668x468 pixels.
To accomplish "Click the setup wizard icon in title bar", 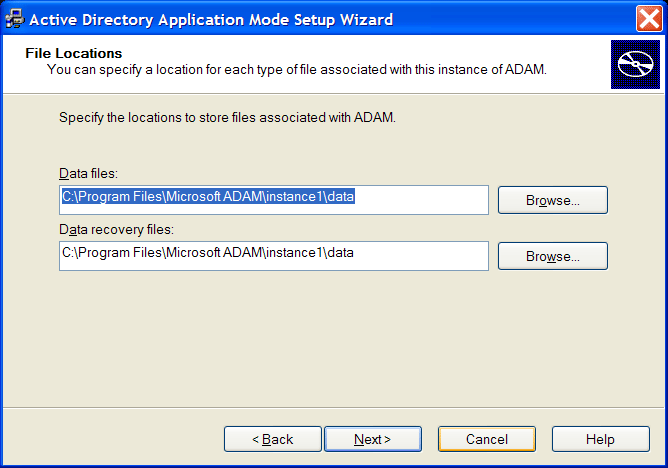I will pyautogui.click(x=14, y=19).
